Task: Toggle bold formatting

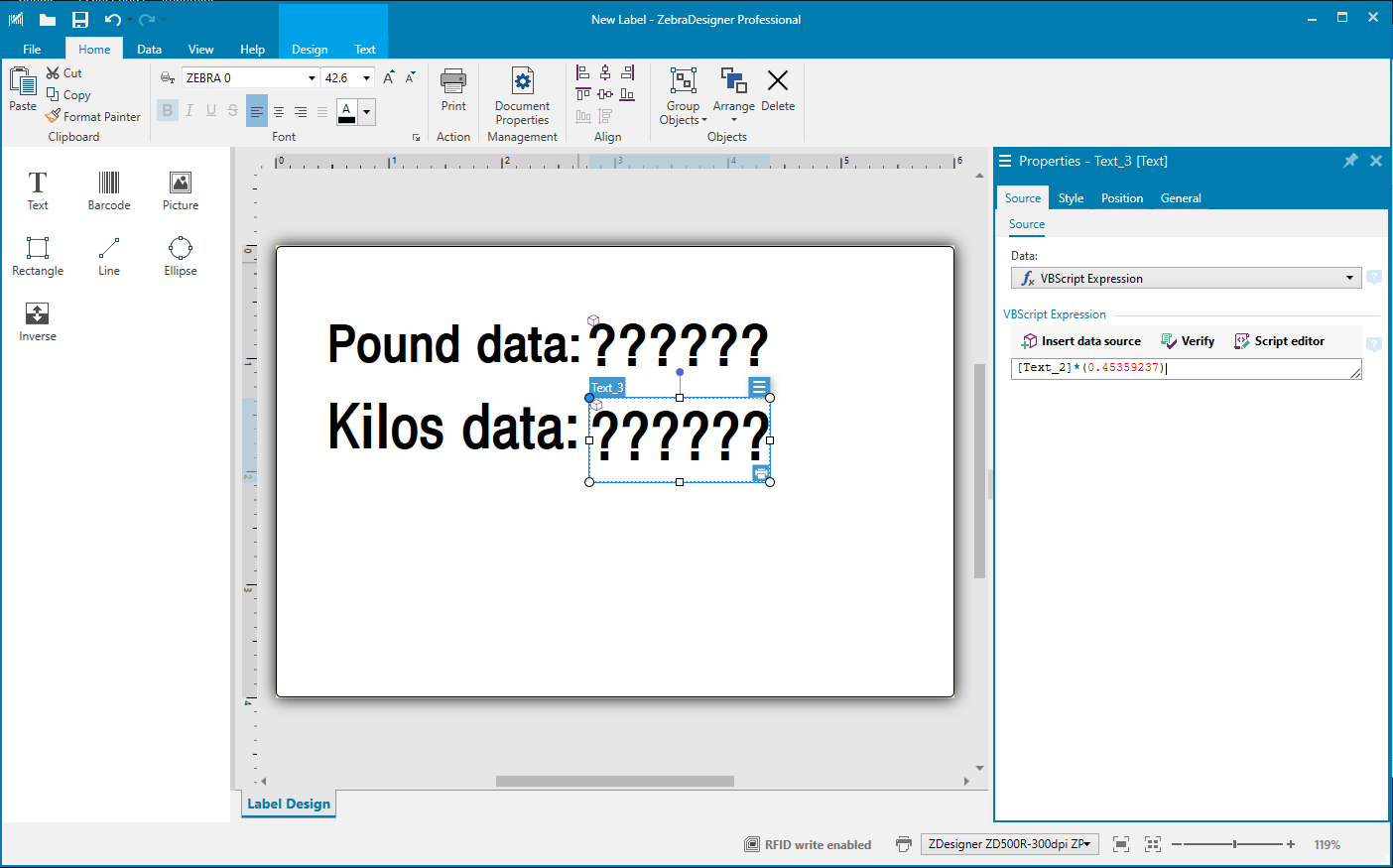Action: (167, 111)
